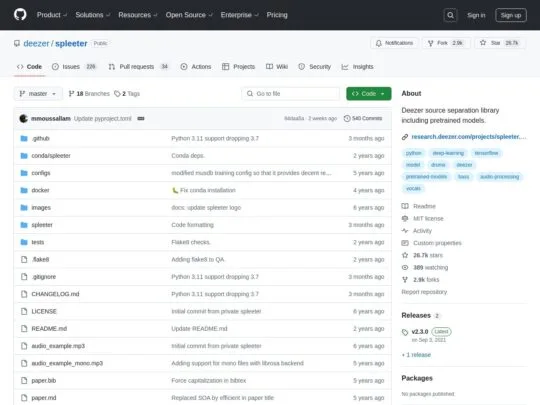
Task: Expand the master branch dropdown
Action: click(38, 94)
